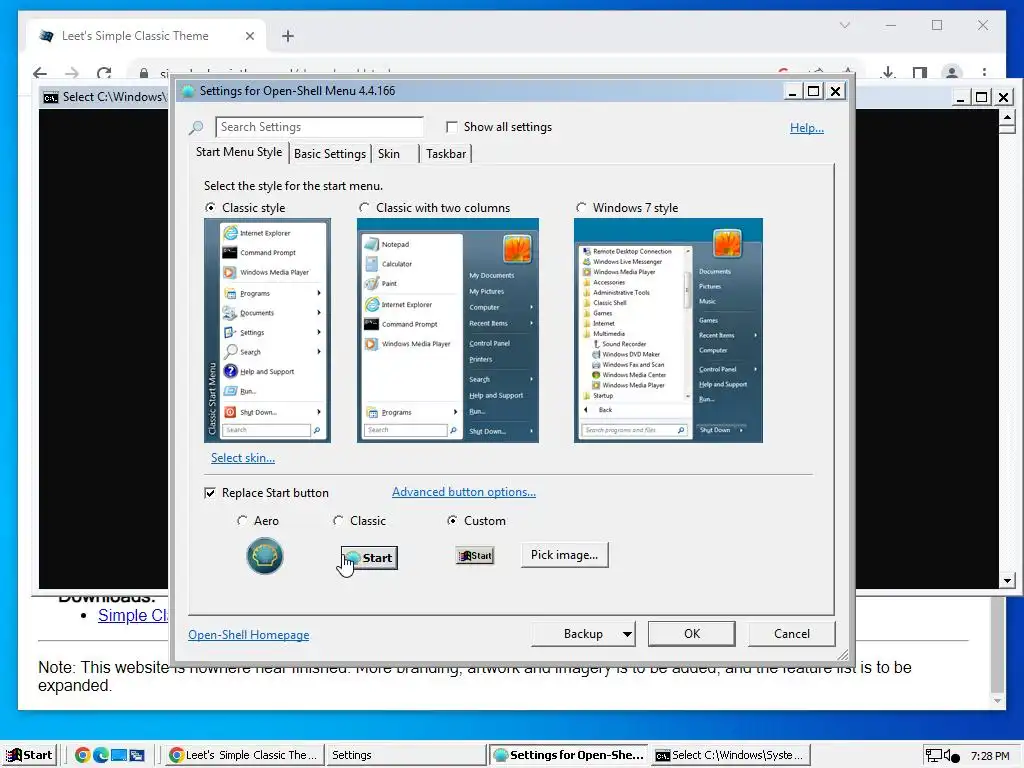Open a new Chrome tab with the plus icon
Image resolution: width=1024 pixels, height=768 pixels.
pos(287,36)
